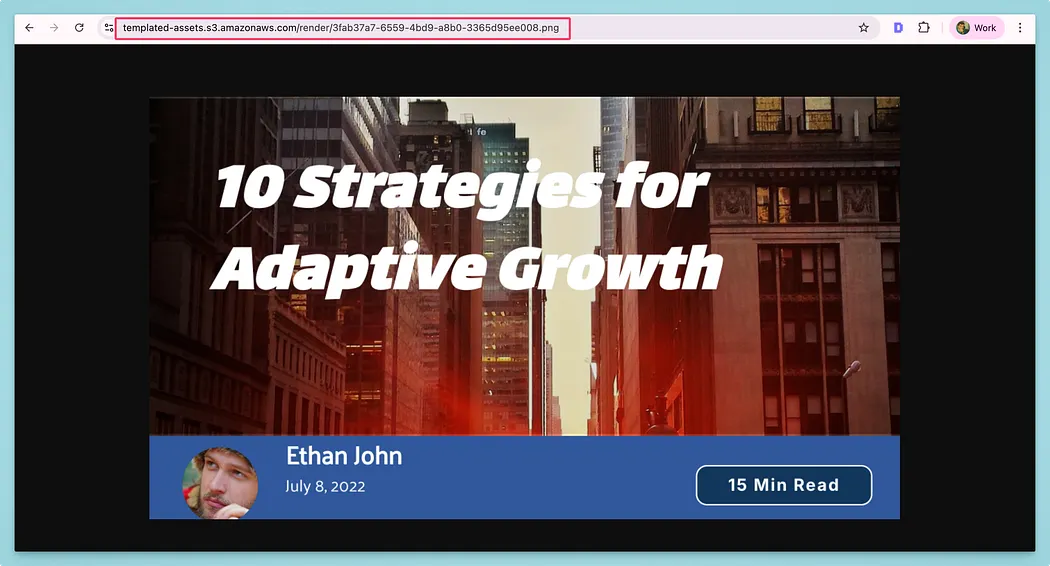Click the '15 Min Read' badge
Viewport: 1050px width, 566px height.
pos(783,485)
